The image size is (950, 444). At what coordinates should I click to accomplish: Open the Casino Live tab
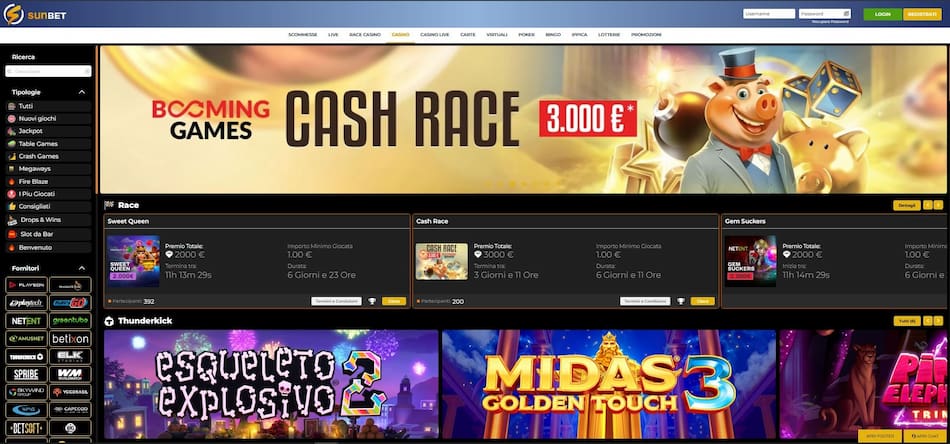[x=434, y=35]
